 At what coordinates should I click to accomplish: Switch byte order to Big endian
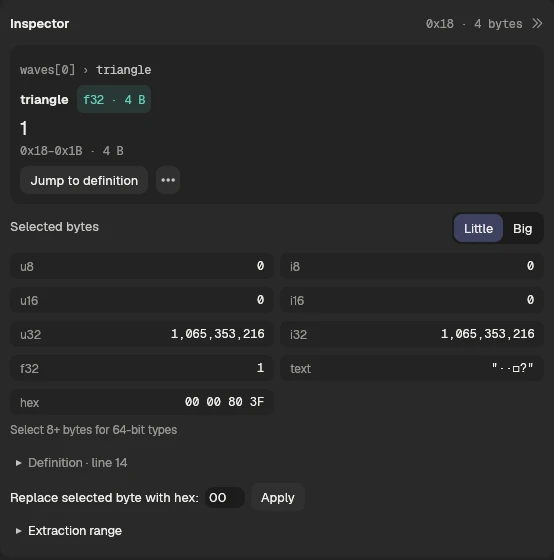point(523,228)
